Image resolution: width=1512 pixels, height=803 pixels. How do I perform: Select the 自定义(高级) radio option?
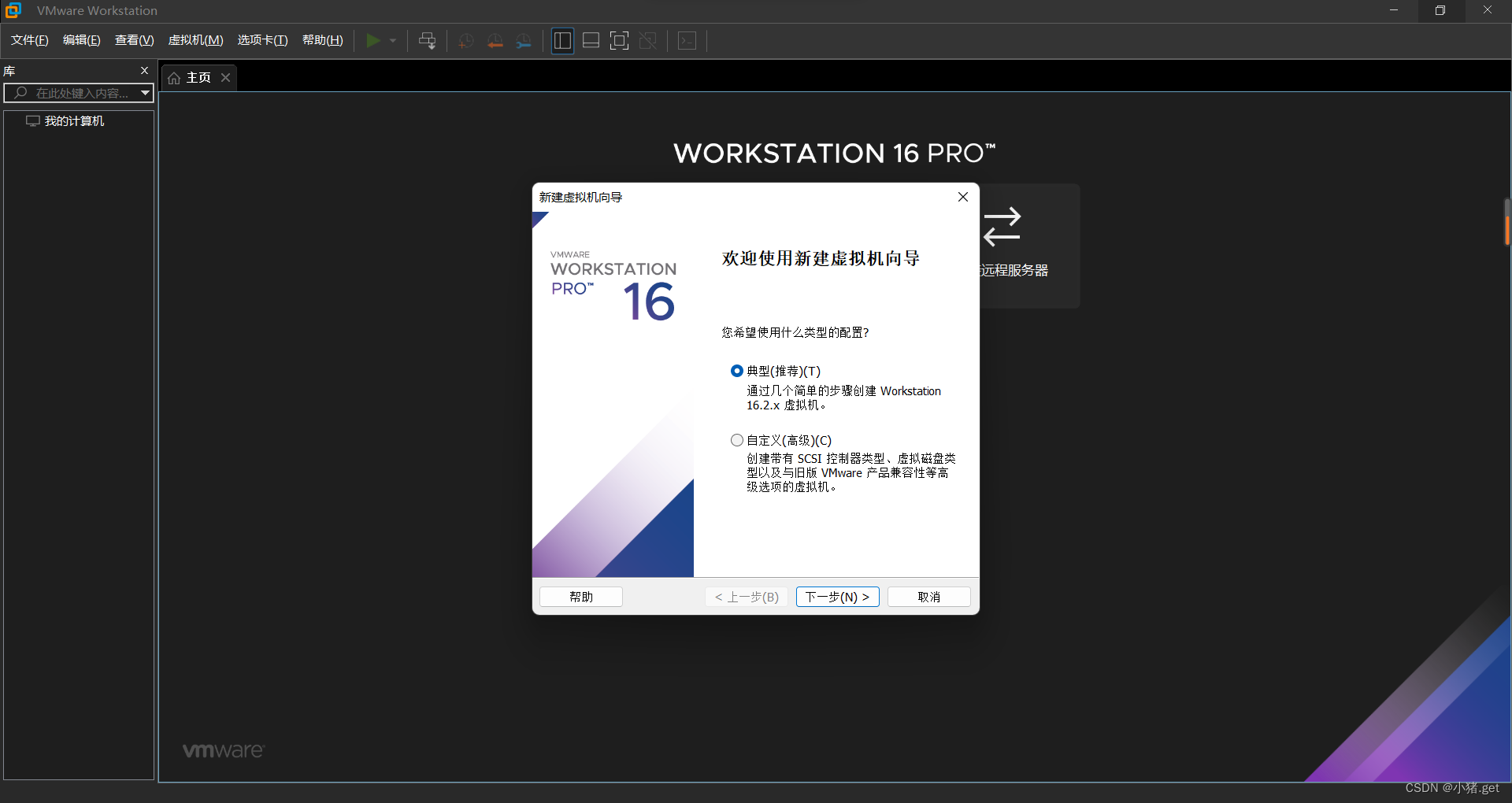(x=737, y=440)
